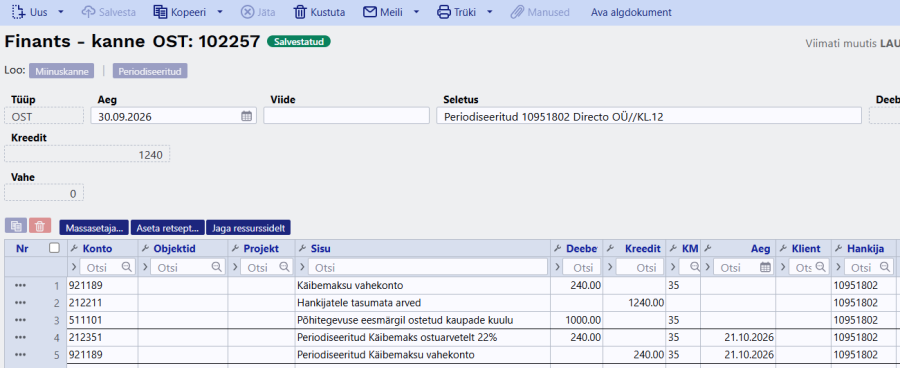Click the Sisu Otsi search field
The width and height of the screenshot is (900, 368).
(428, 267)
